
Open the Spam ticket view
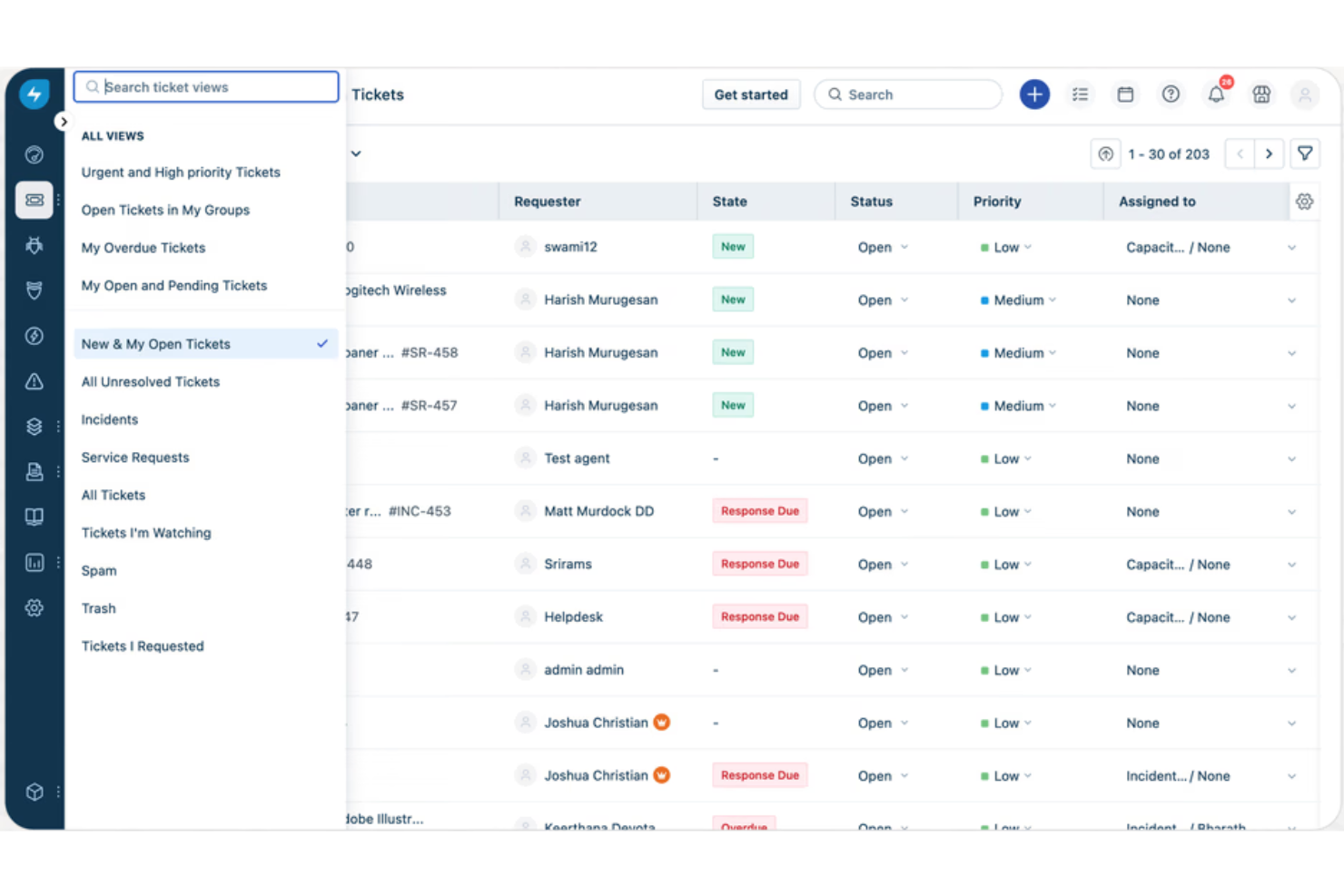[98, 570]
